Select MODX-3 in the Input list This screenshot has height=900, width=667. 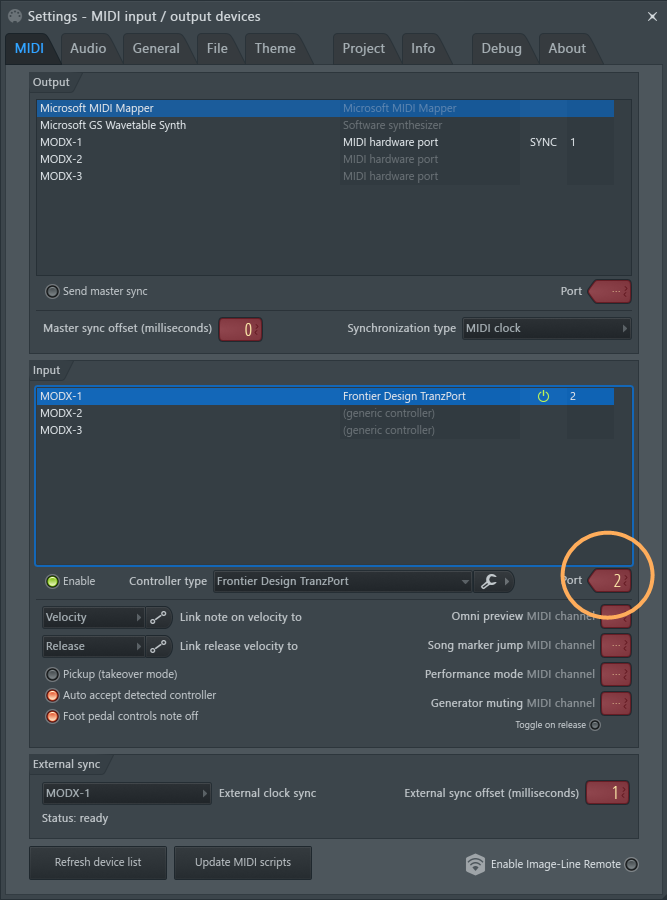click(325, 430)
